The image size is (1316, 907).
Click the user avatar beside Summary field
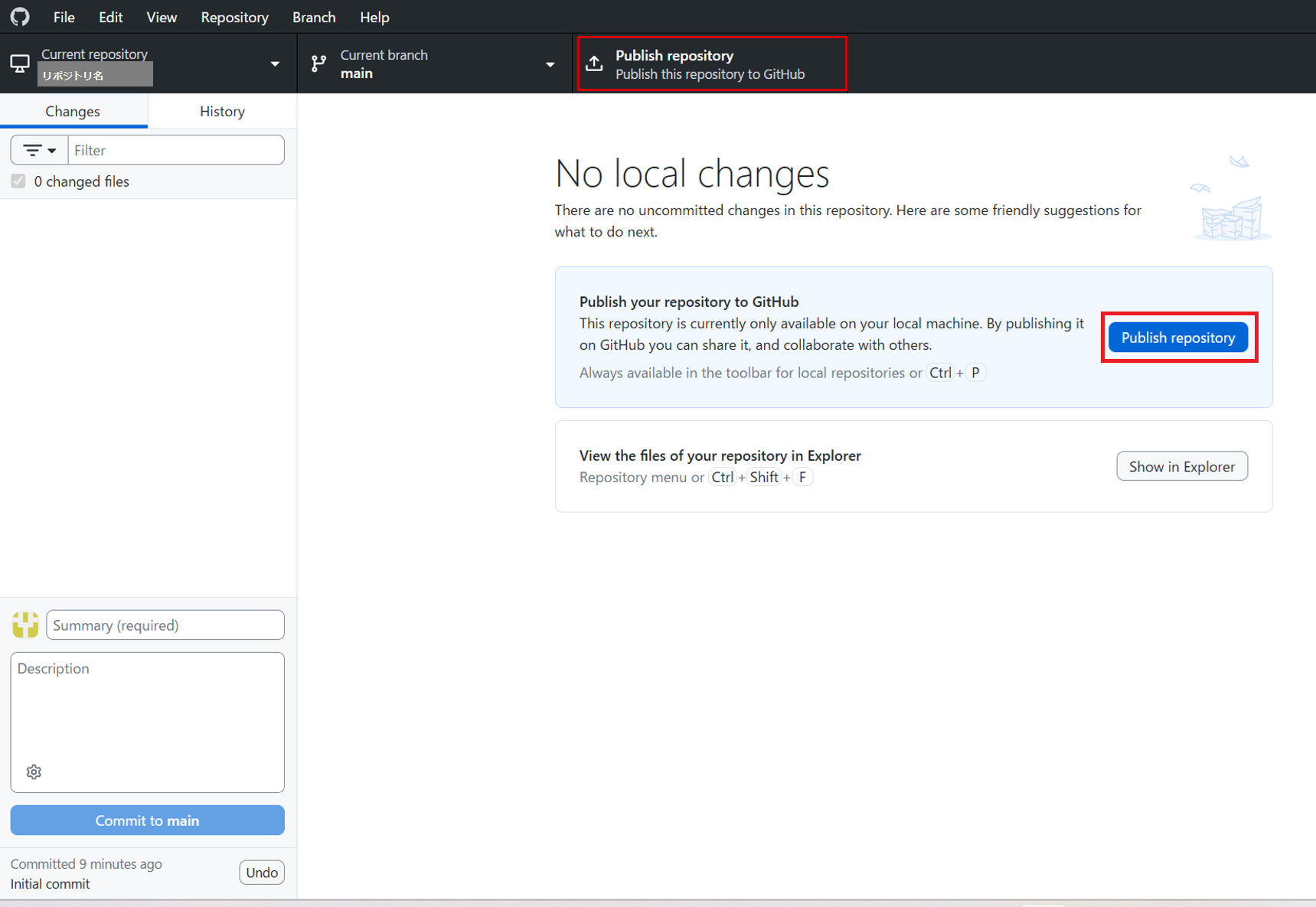[25, 625]
